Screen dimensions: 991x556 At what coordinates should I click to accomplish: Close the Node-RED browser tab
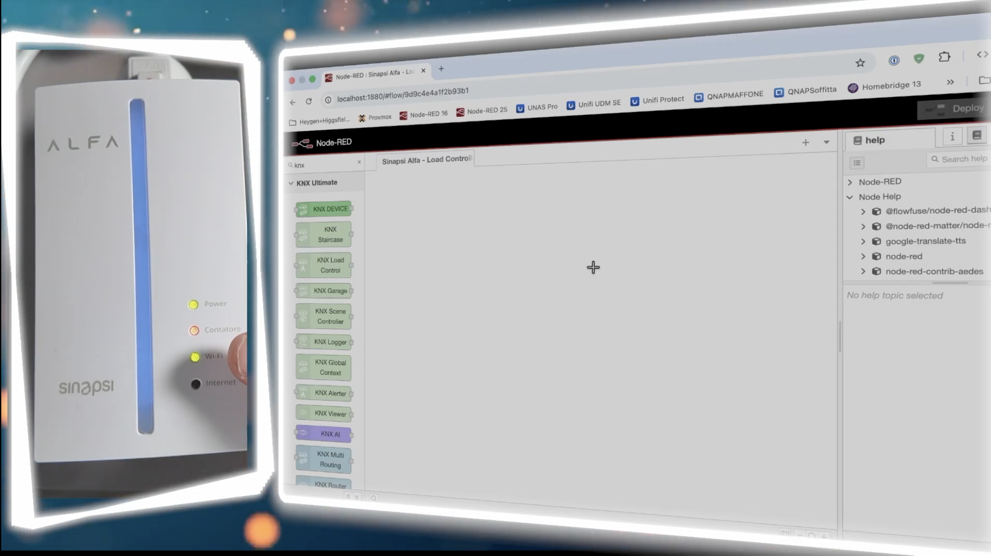[423, 71]
